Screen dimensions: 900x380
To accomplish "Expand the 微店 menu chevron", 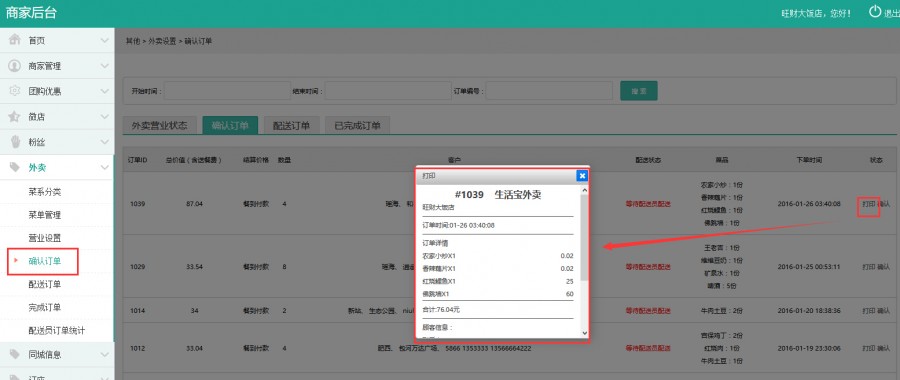I will pyautogui.click(x=104, y=117).
